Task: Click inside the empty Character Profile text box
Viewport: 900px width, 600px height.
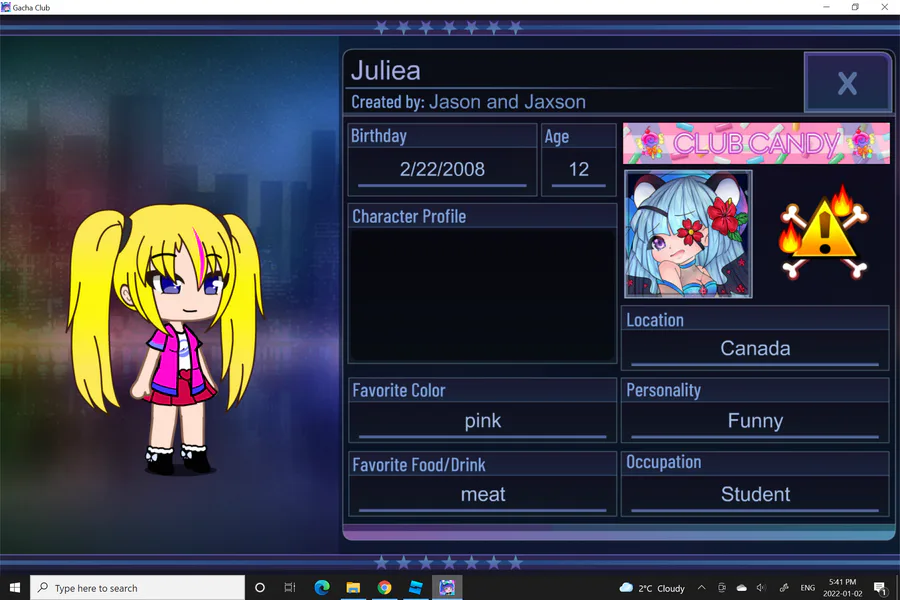Action: [x=482, y=295]
